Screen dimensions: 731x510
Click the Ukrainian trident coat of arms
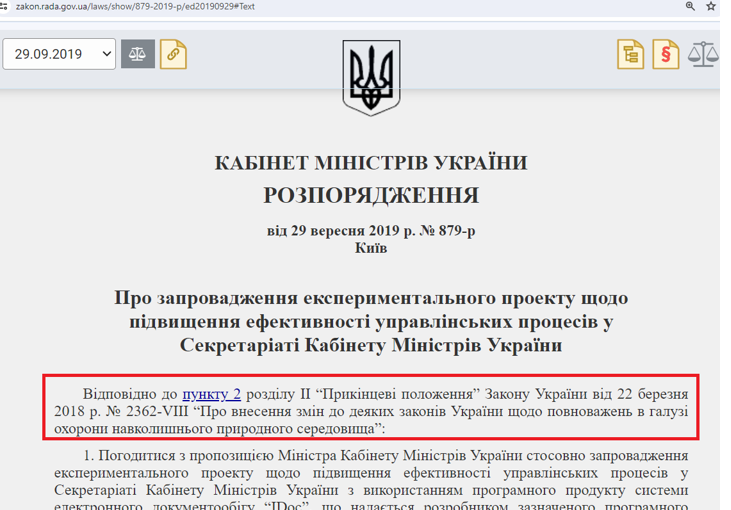tap(371, 77)
